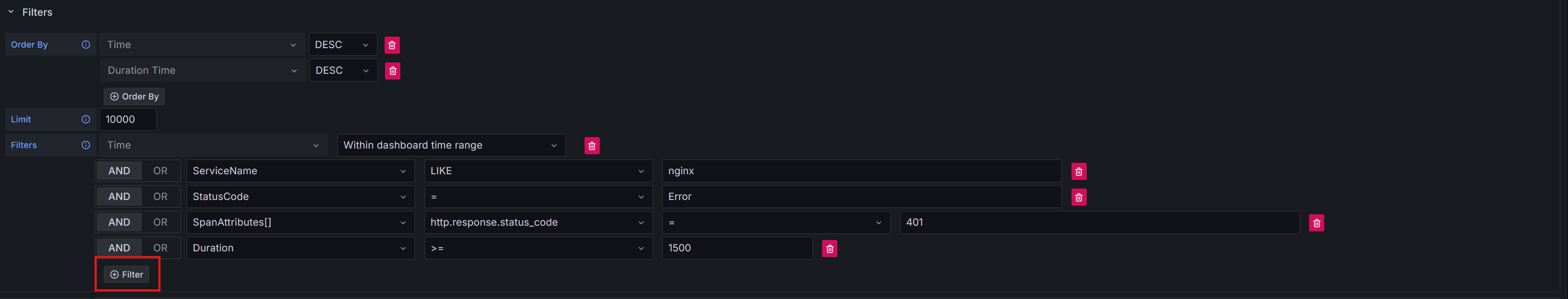Open the http.response.status_code key dropdown
The width and height of the screenshot is (1568, 299).
click(537, 222)
